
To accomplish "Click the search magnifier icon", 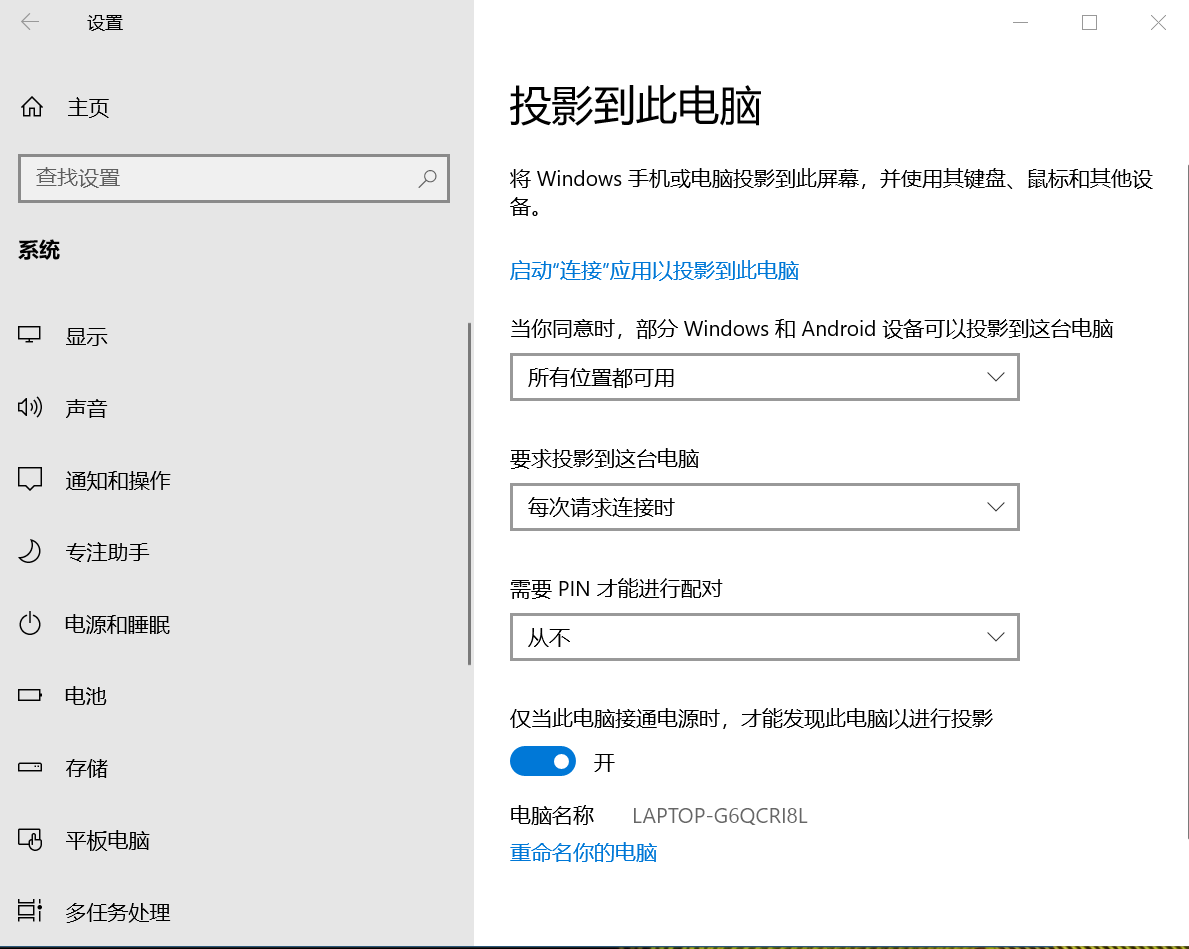I will pos(428,178).
